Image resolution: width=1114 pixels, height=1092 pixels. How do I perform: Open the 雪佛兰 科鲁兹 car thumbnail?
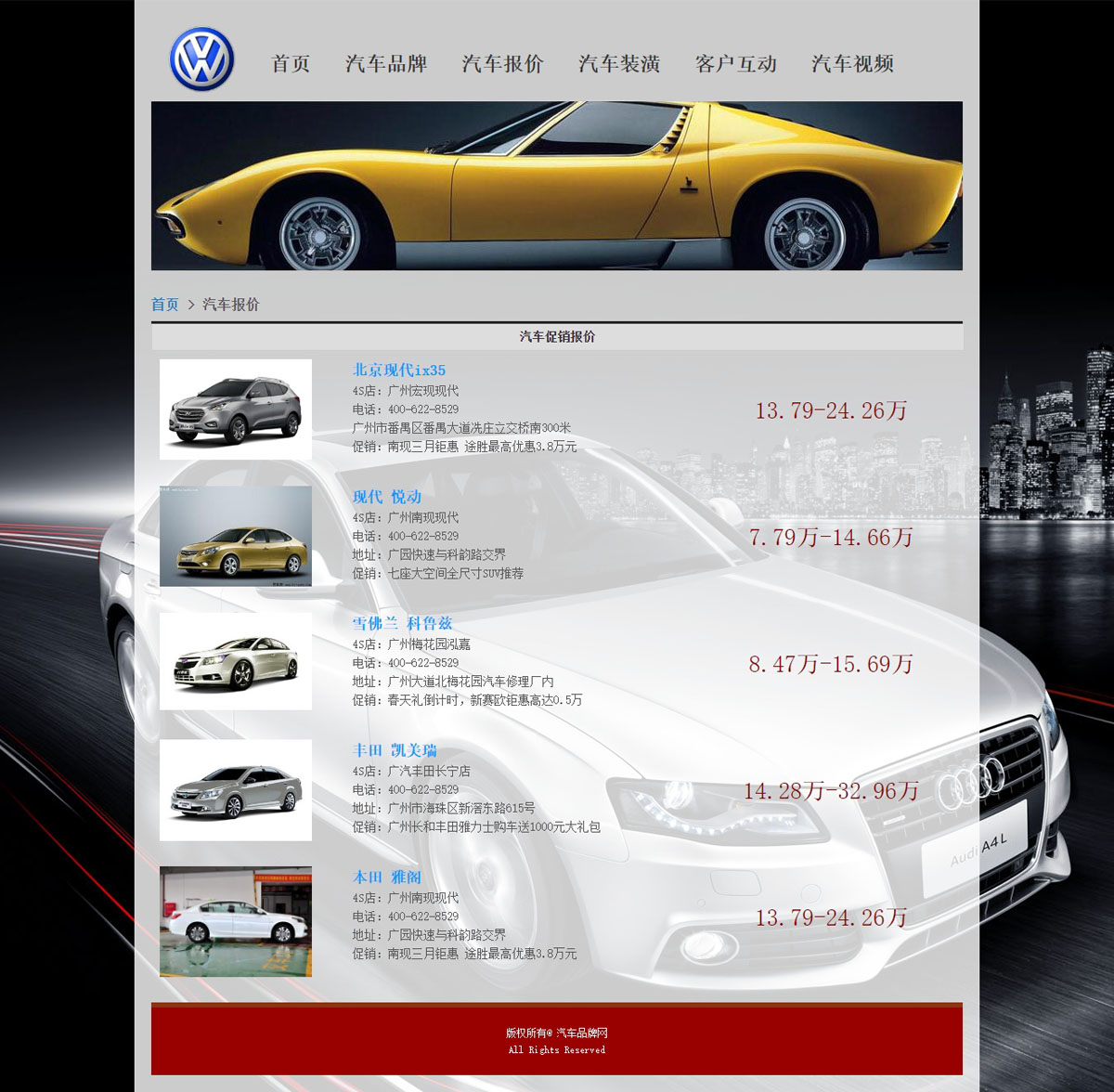click(236, 661)
